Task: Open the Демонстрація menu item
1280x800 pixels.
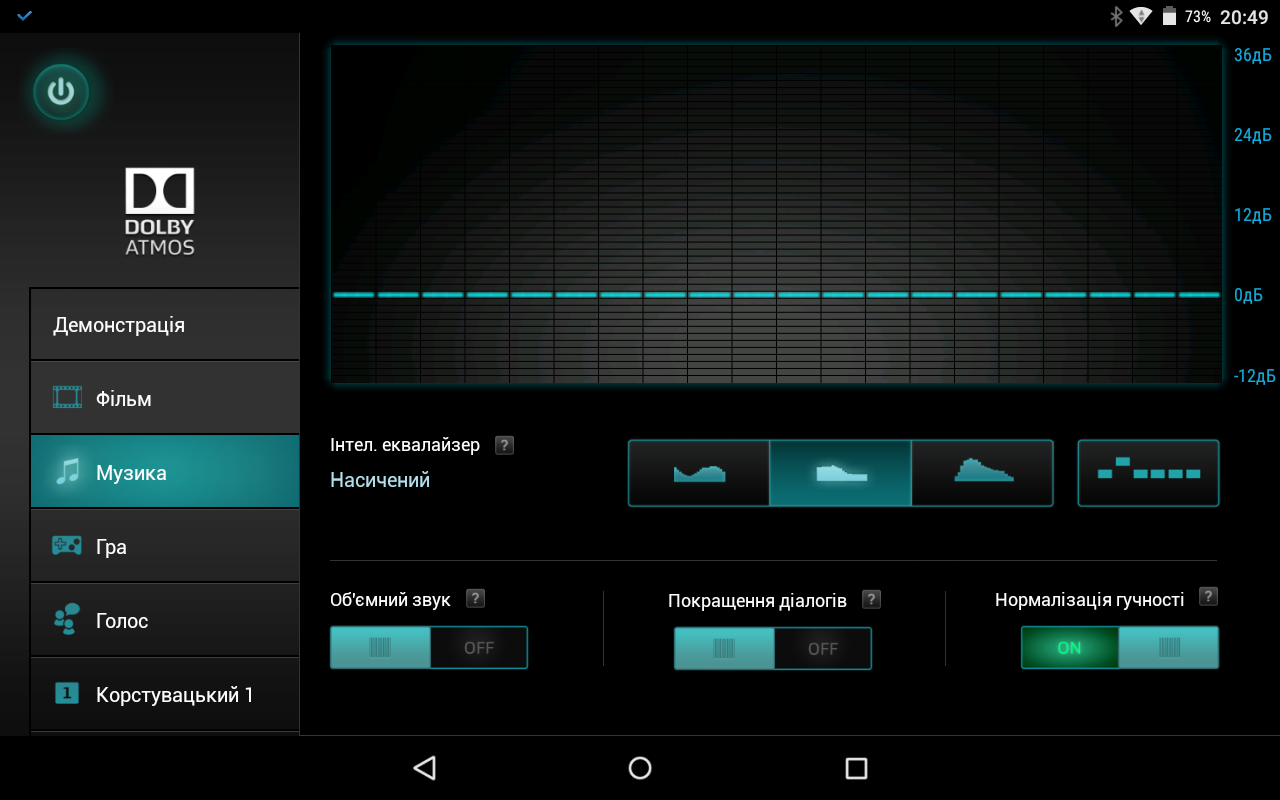Action: coord(165,325)
